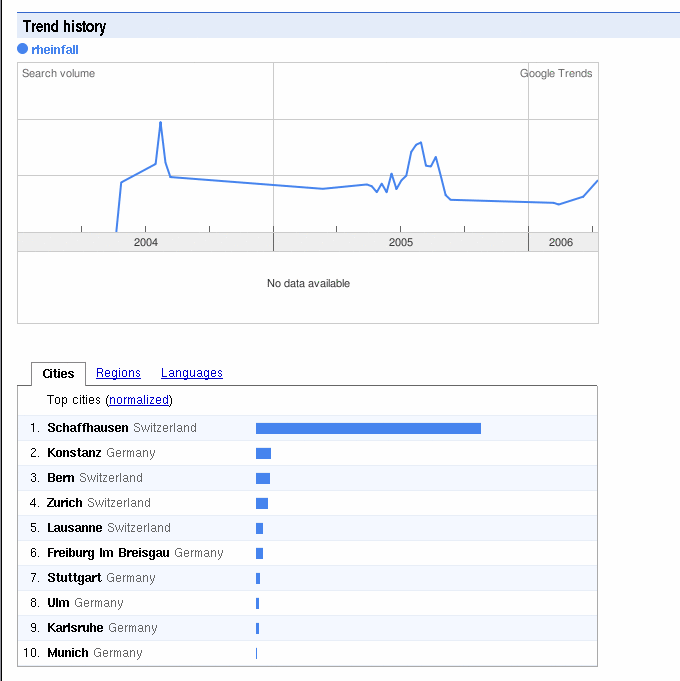This screenshot has width=680, height=681.
Task: Click Lausanne Switzerland in the list
Action: pyautogui.click(x=108, y=528)
